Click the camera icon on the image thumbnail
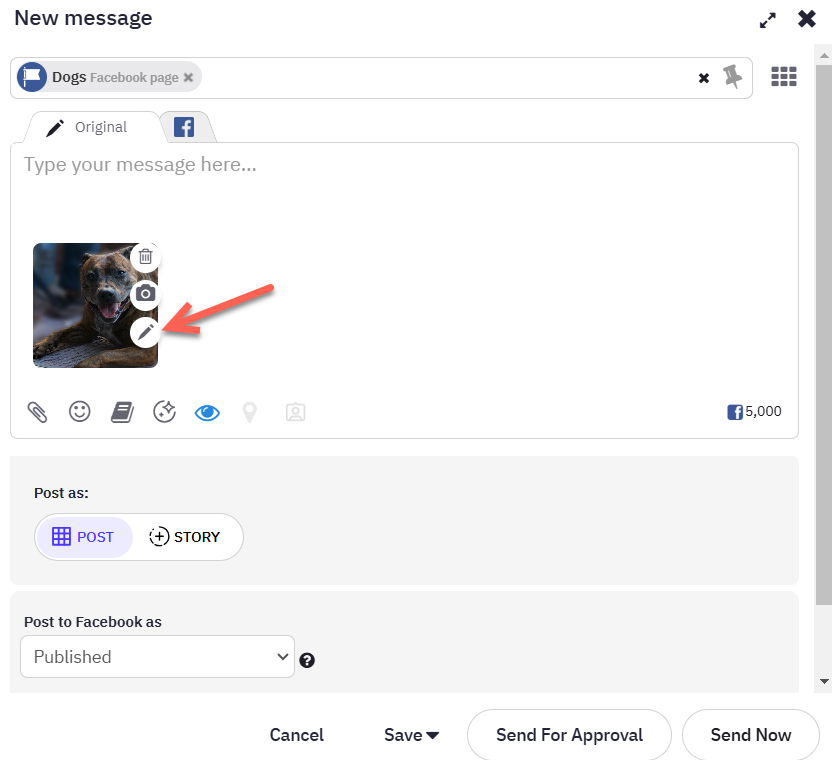Screen dimensions: 832x760 145,293
